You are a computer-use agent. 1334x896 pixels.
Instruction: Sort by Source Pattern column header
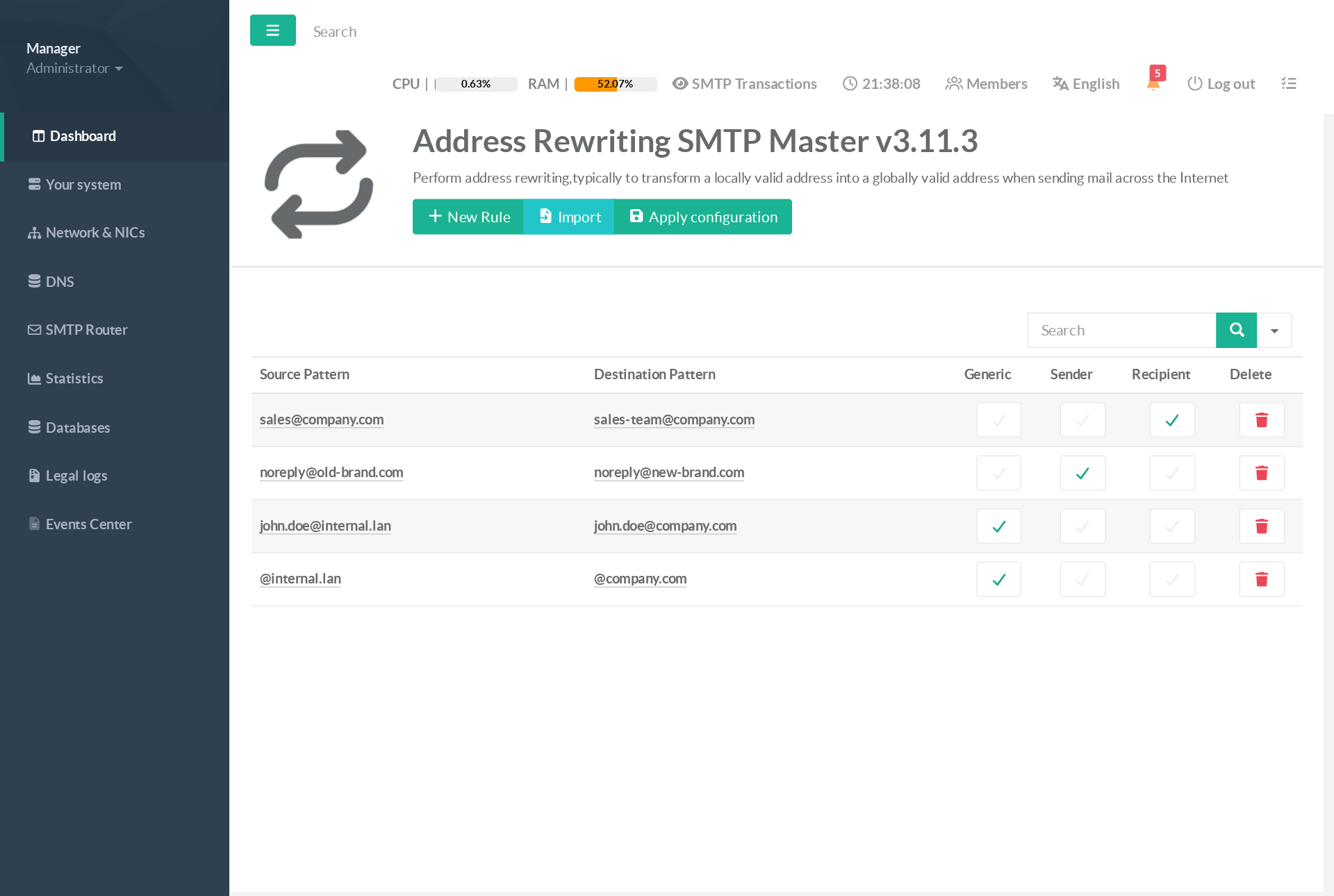[x=304, y=374]
